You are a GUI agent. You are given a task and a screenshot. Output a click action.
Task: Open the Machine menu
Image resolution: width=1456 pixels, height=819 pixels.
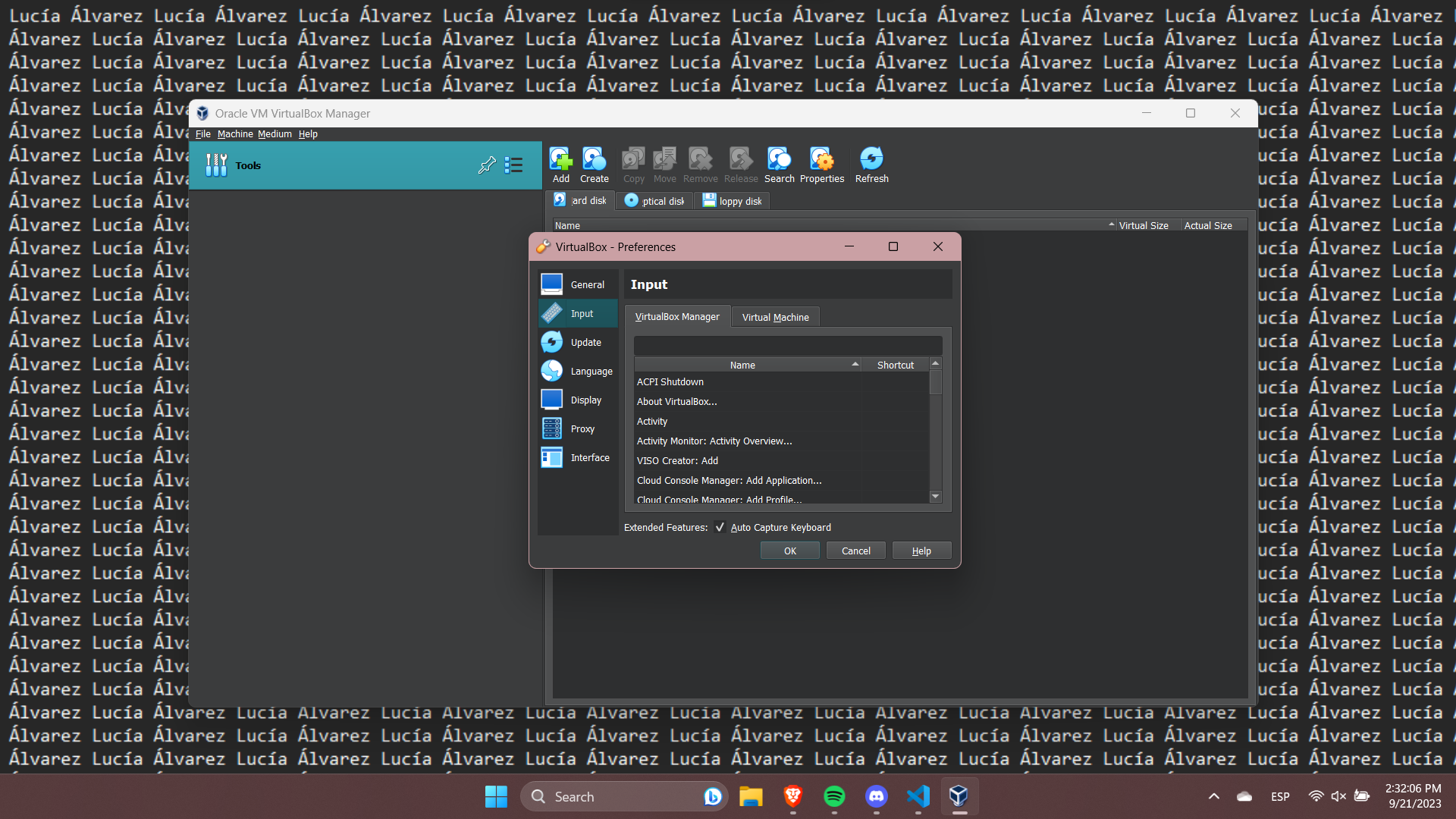coord(234,133)
